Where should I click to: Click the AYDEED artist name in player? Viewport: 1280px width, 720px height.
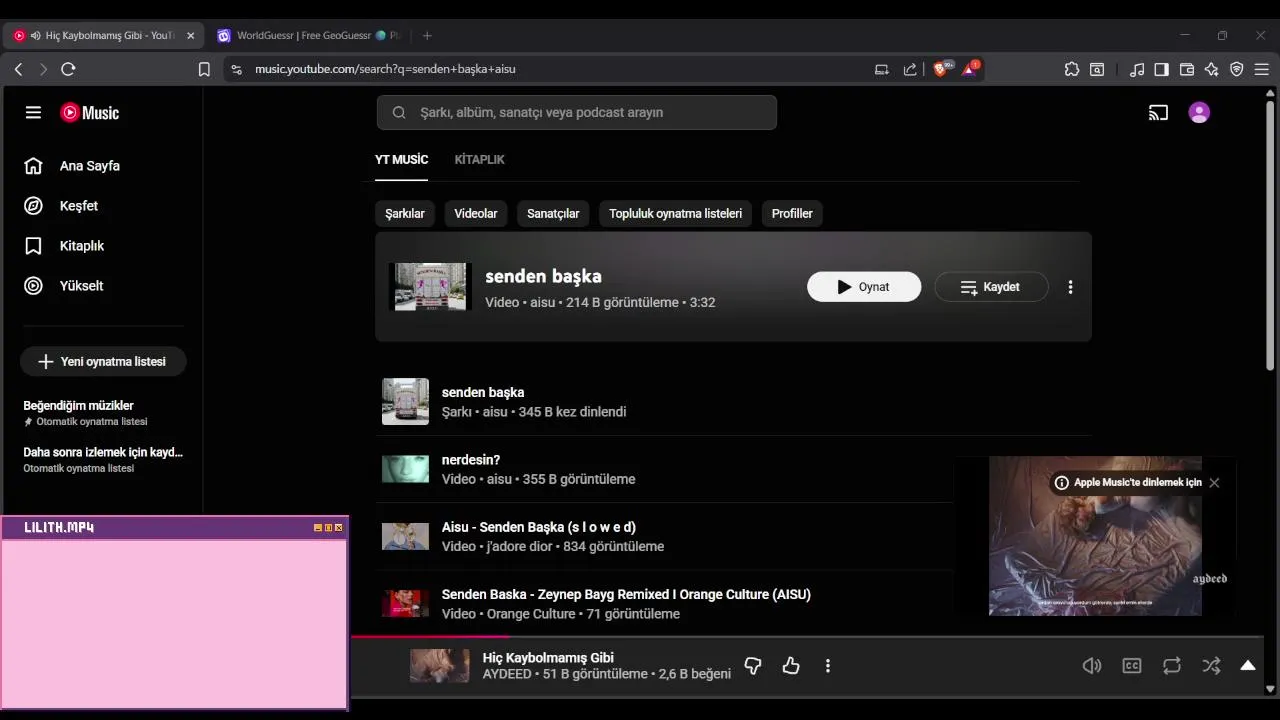click(507, 675)
